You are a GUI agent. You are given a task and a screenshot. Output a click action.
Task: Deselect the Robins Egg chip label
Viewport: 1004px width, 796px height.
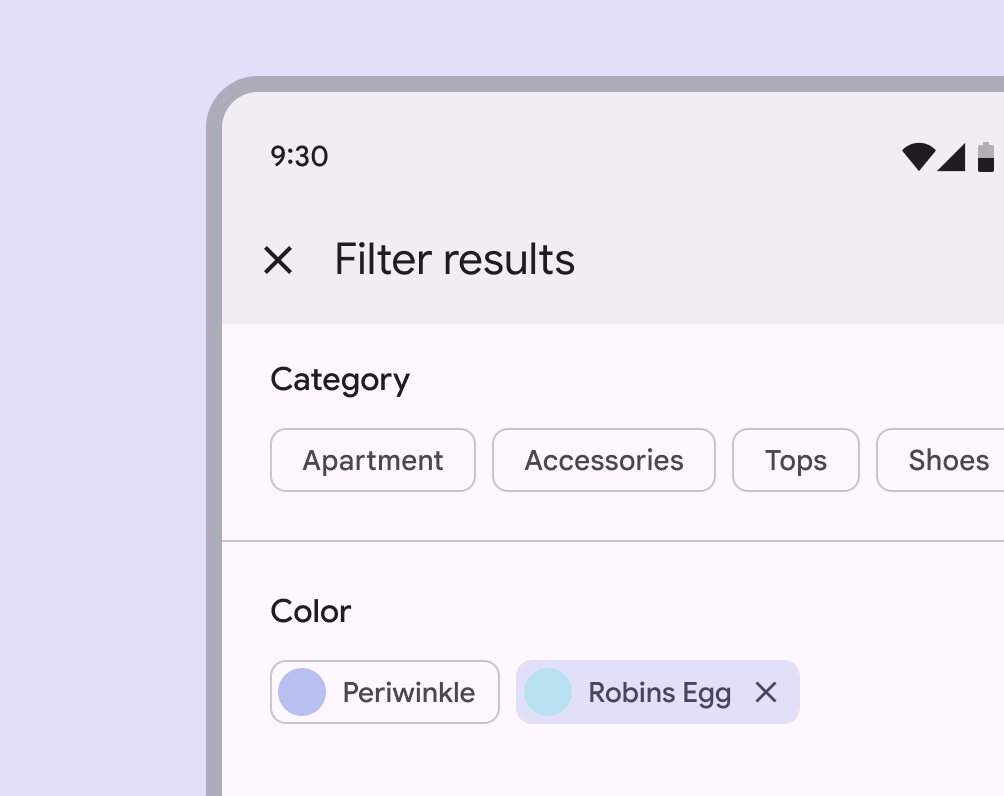[x=660, y=692]
